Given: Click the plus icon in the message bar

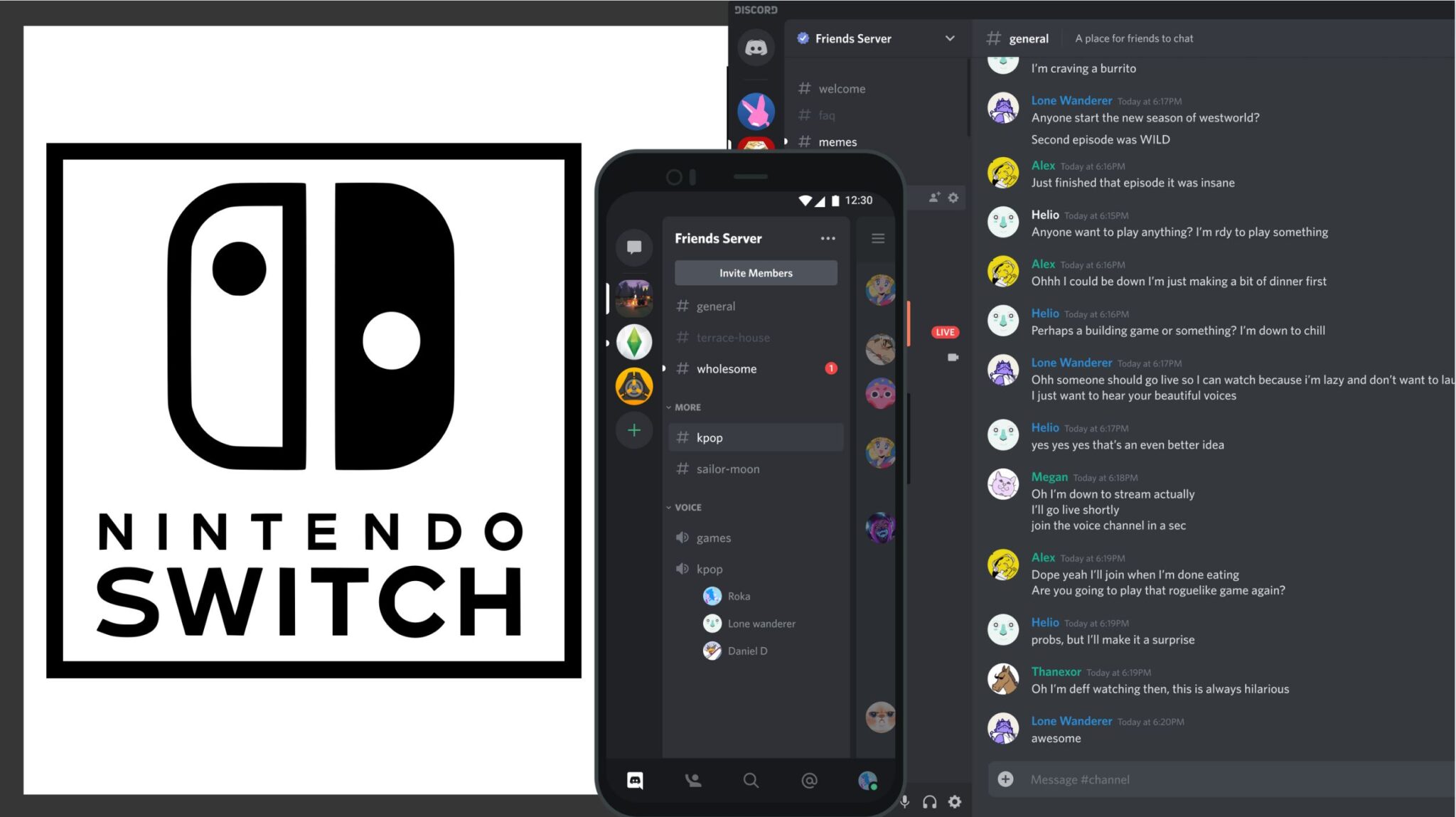Looking at the screenshot, I should tap(1005, 779).
